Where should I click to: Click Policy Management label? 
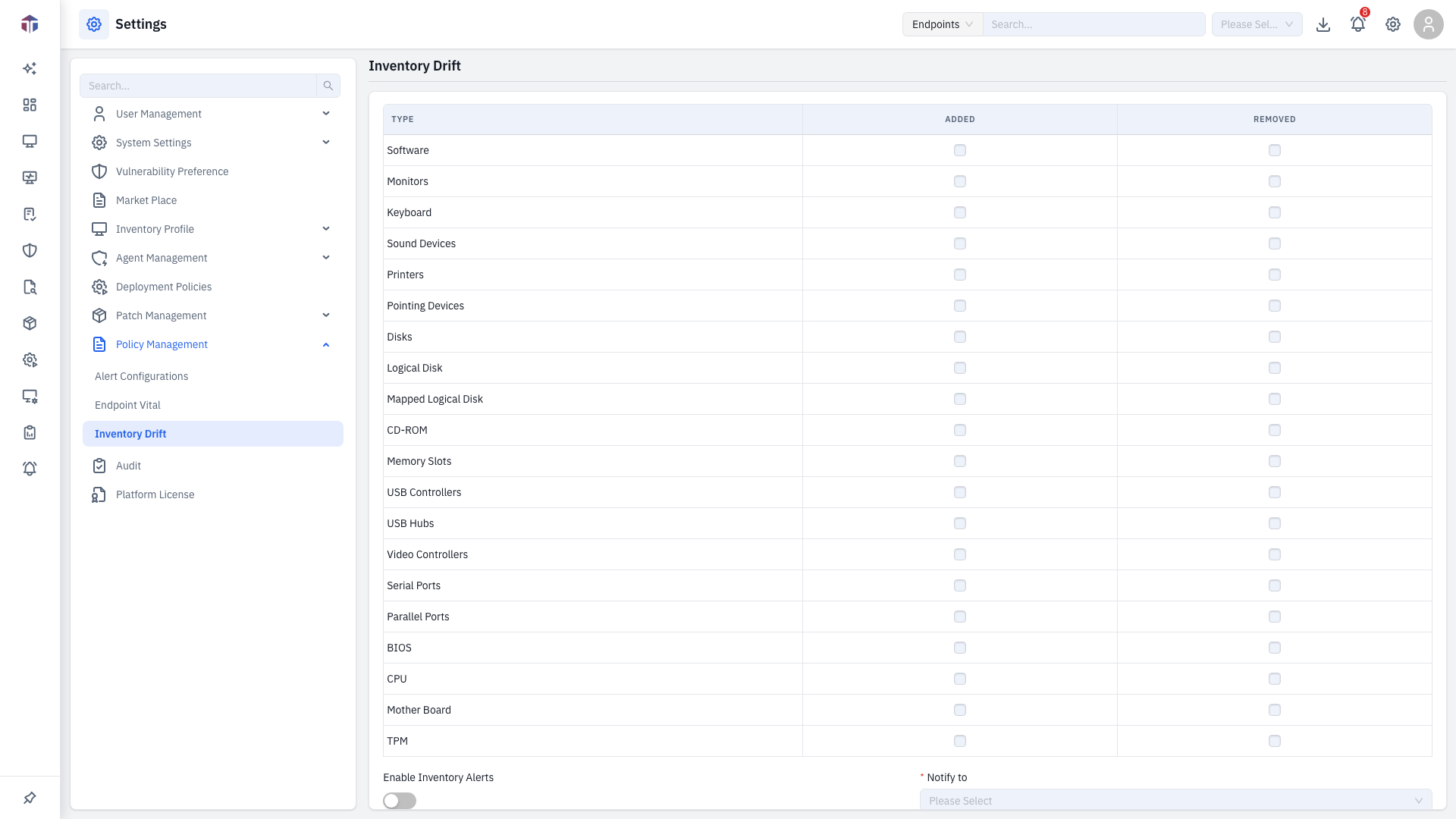click(x=162, y=344)
